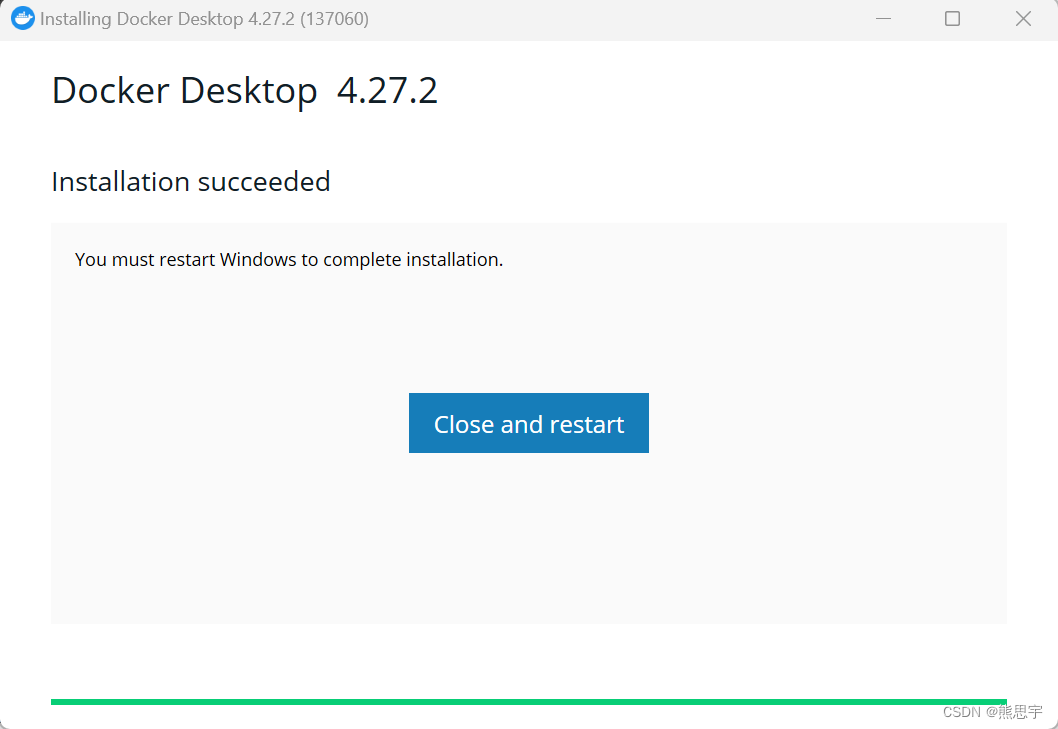Screen dimensions: 1058x729
Task: Click the green installation progress bar
Action: pos(528,702)
